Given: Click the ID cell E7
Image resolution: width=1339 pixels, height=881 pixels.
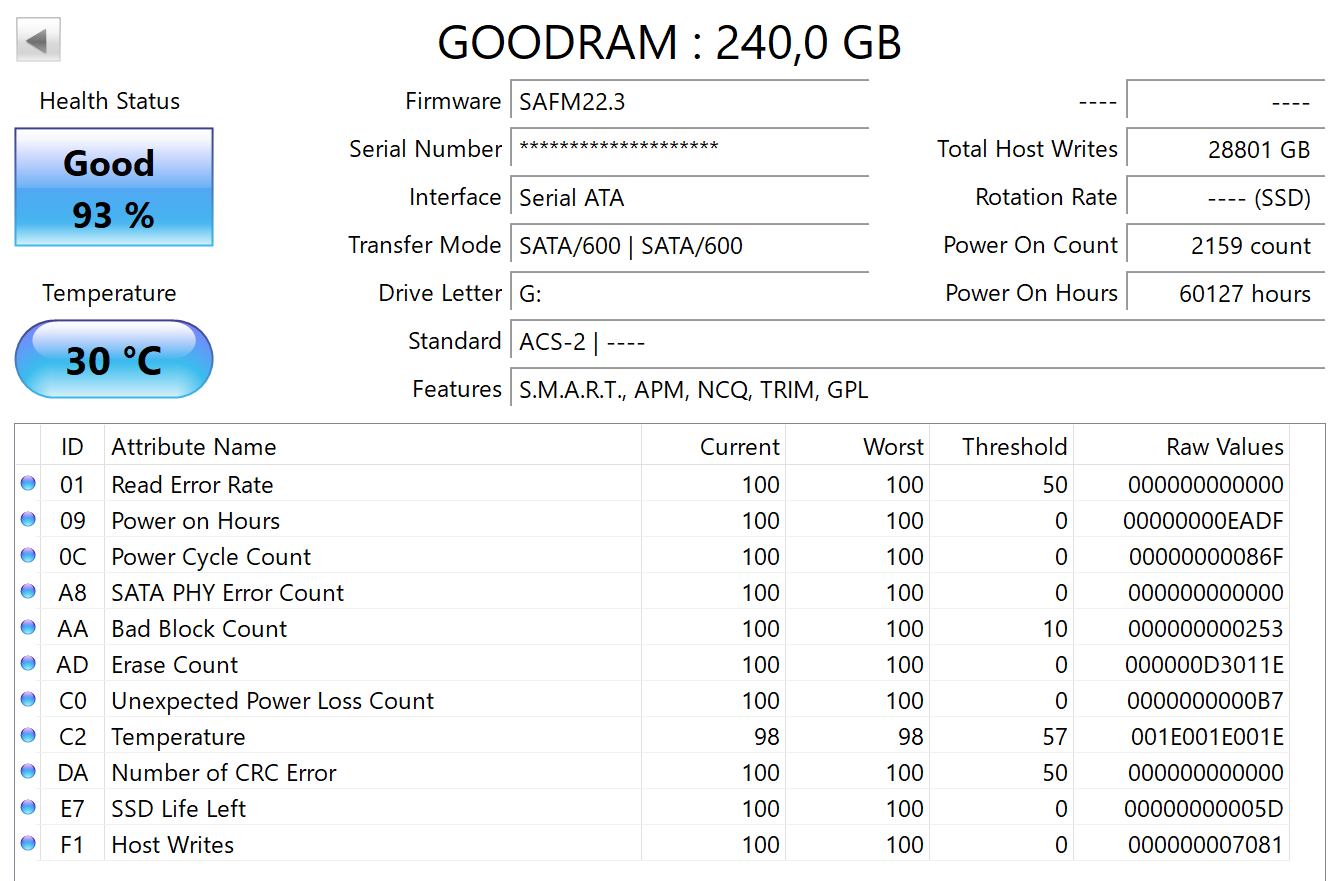Looking at the screenshot, I should (72, 809).
